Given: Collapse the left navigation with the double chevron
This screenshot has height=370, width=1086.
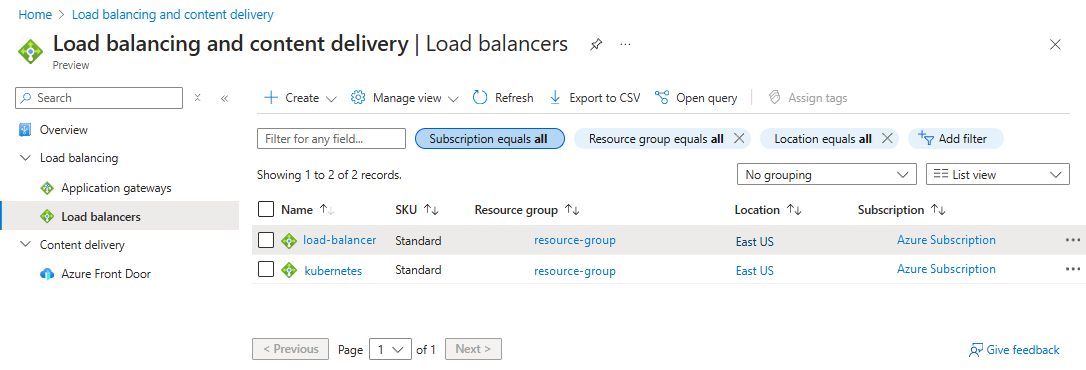Looking at the screenshot, I should tap(224, 98).
